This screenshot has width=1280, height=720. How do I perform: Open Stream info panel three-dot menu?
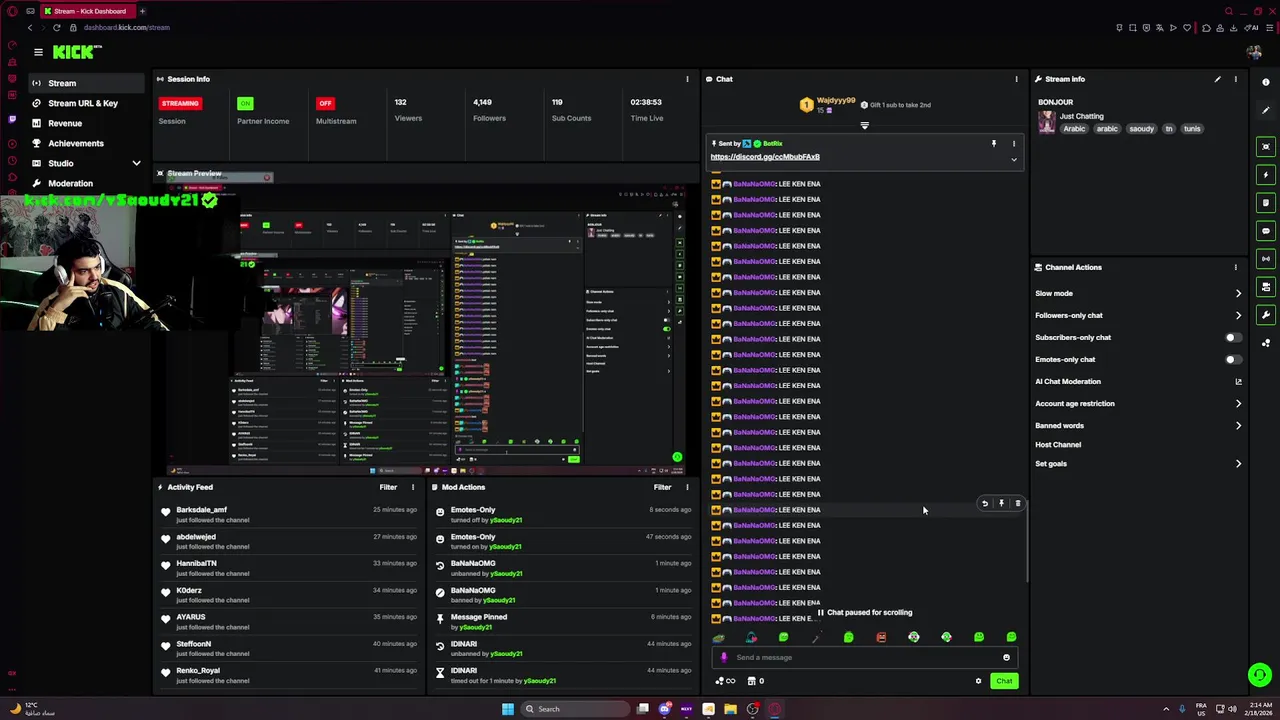[1235, 79]
